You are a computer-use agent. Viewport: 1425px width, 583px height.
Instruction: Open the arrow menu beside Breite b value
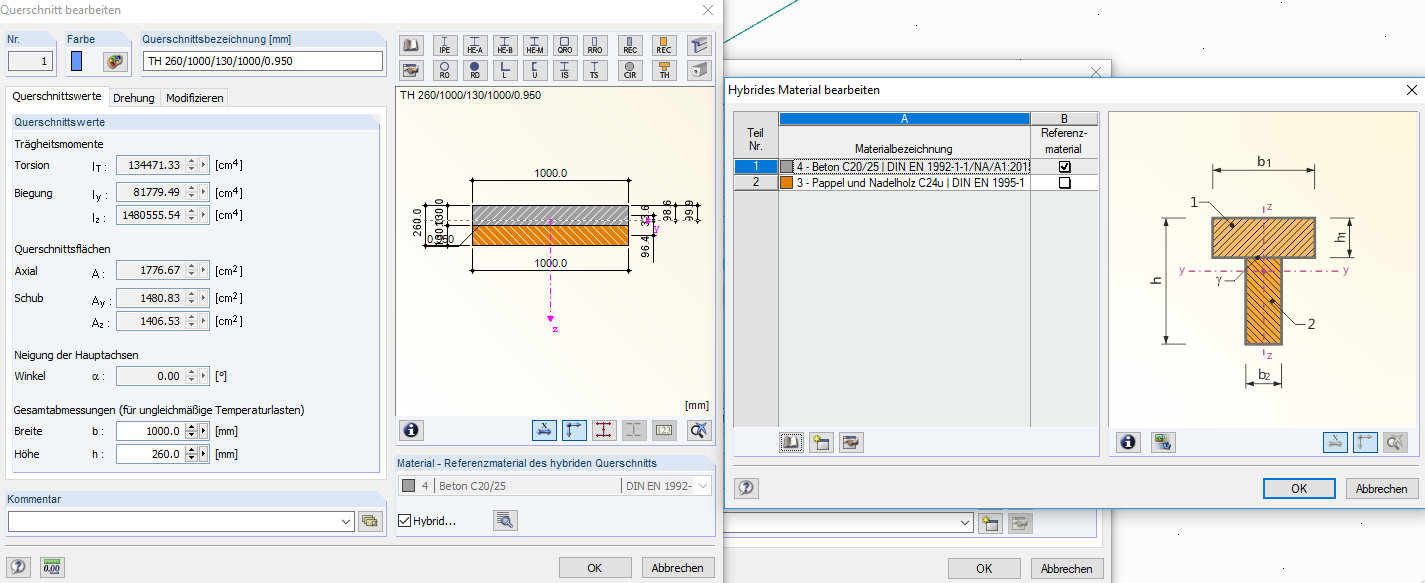(x=204, y=431)
